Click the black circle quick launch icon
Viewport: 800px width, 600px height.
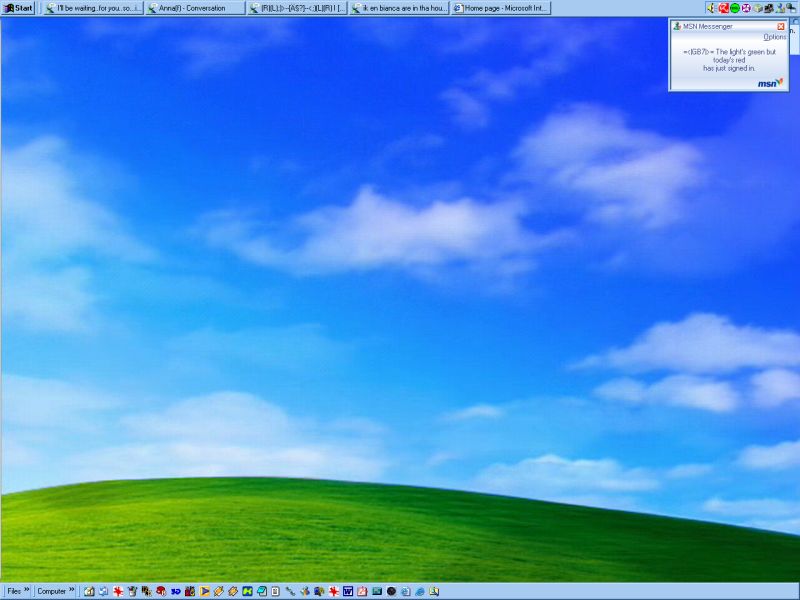[391, 591]
